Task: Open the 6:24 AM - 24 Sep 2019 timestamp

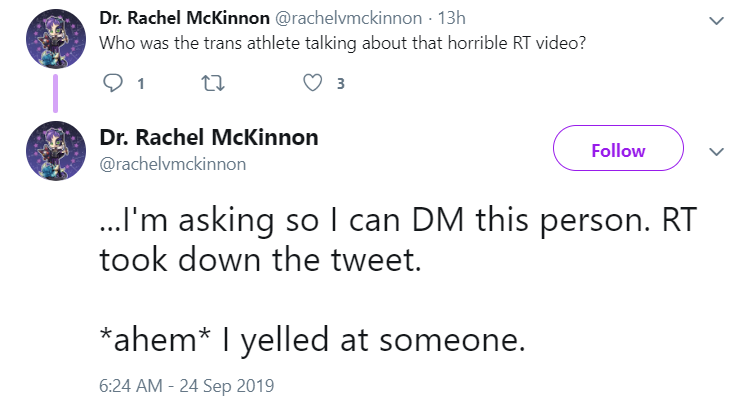Action: coord(186,386)
